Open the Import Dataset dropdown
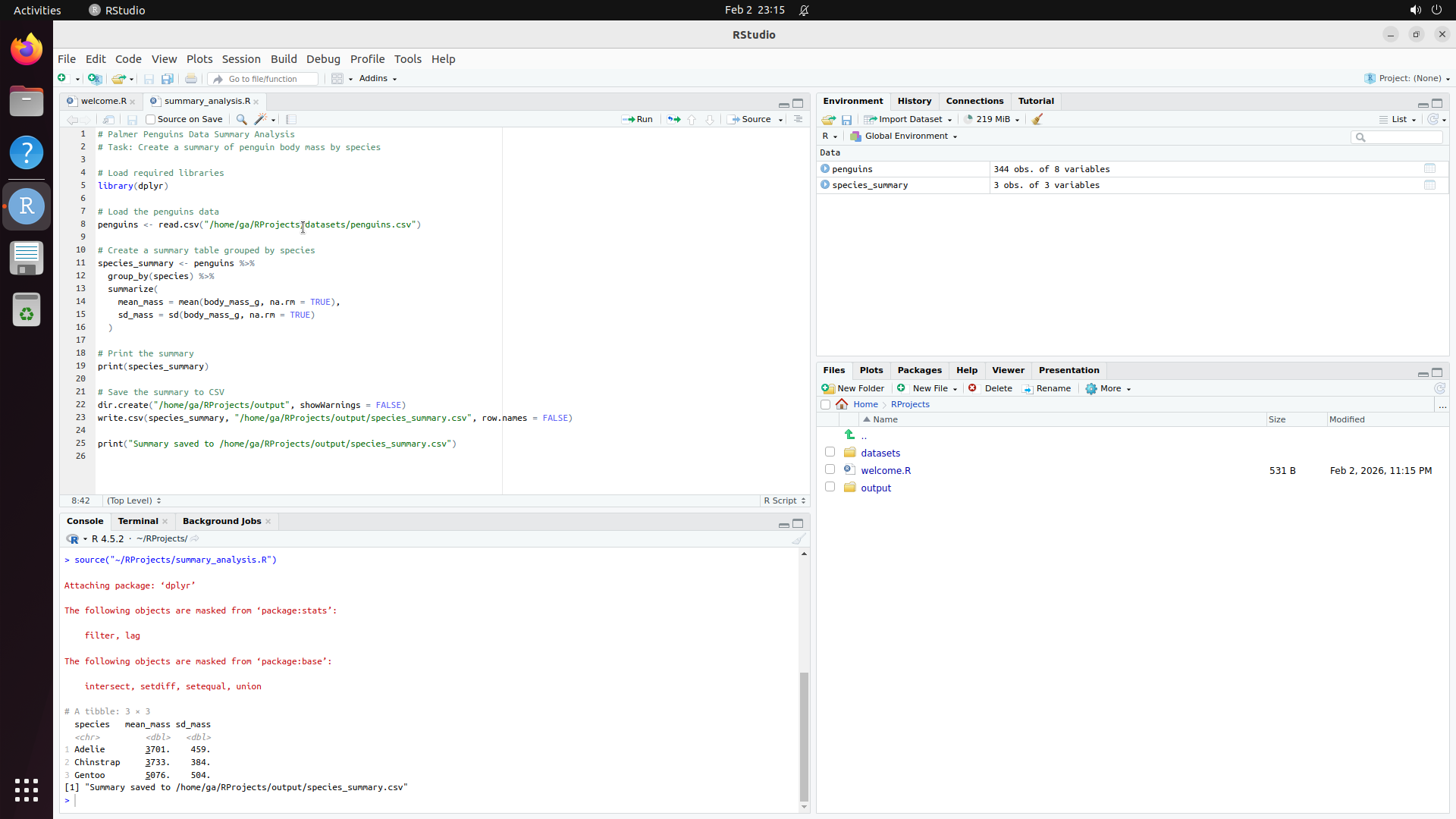 pos(908,119)
